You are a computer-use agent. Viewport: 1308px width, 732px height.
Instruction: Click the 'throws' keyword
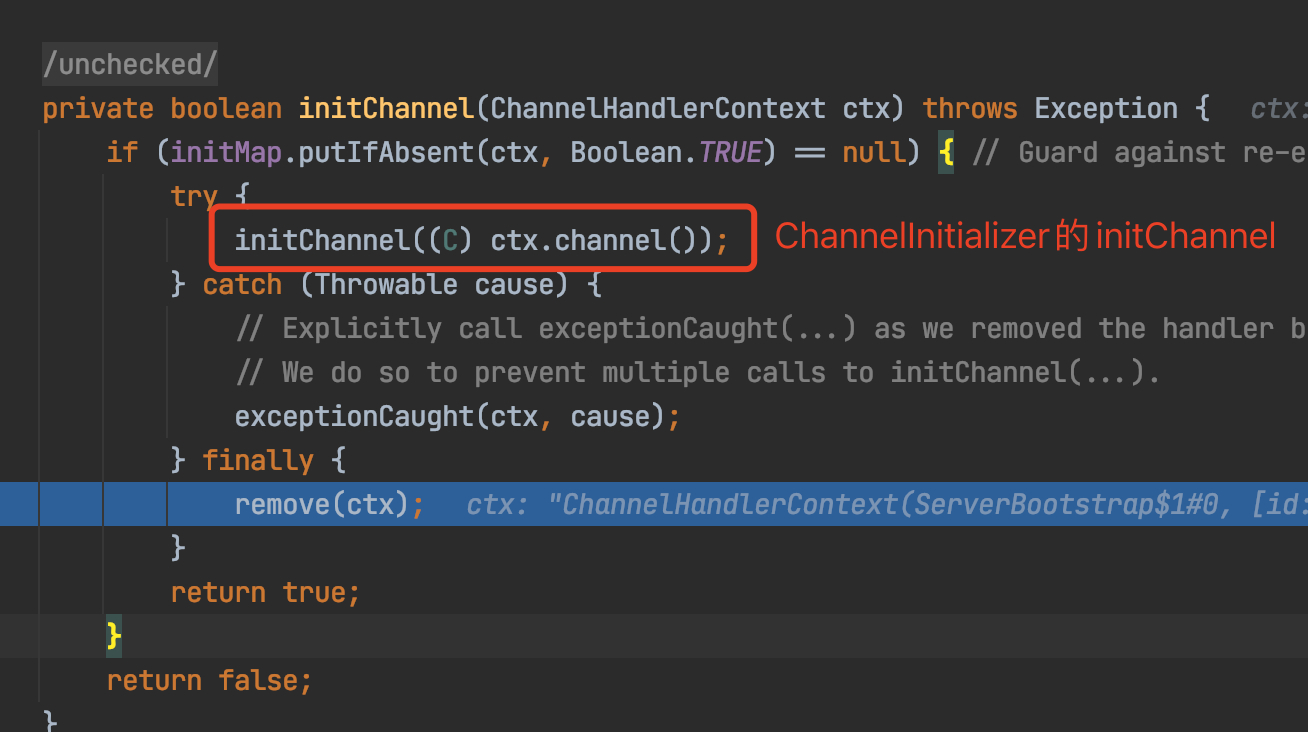tap(970, 108)
